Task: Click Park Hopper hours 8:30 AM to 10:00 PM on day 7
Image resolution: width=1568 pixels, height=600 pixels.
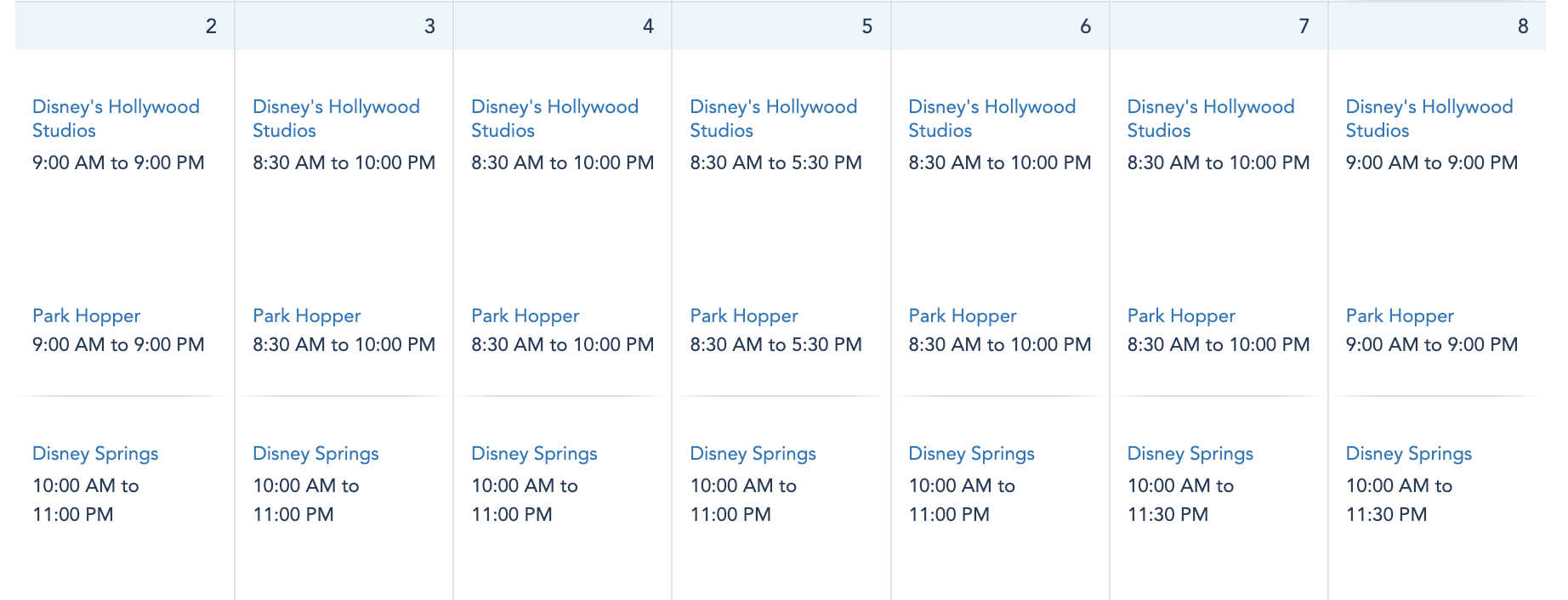Action: [1218, 344]
